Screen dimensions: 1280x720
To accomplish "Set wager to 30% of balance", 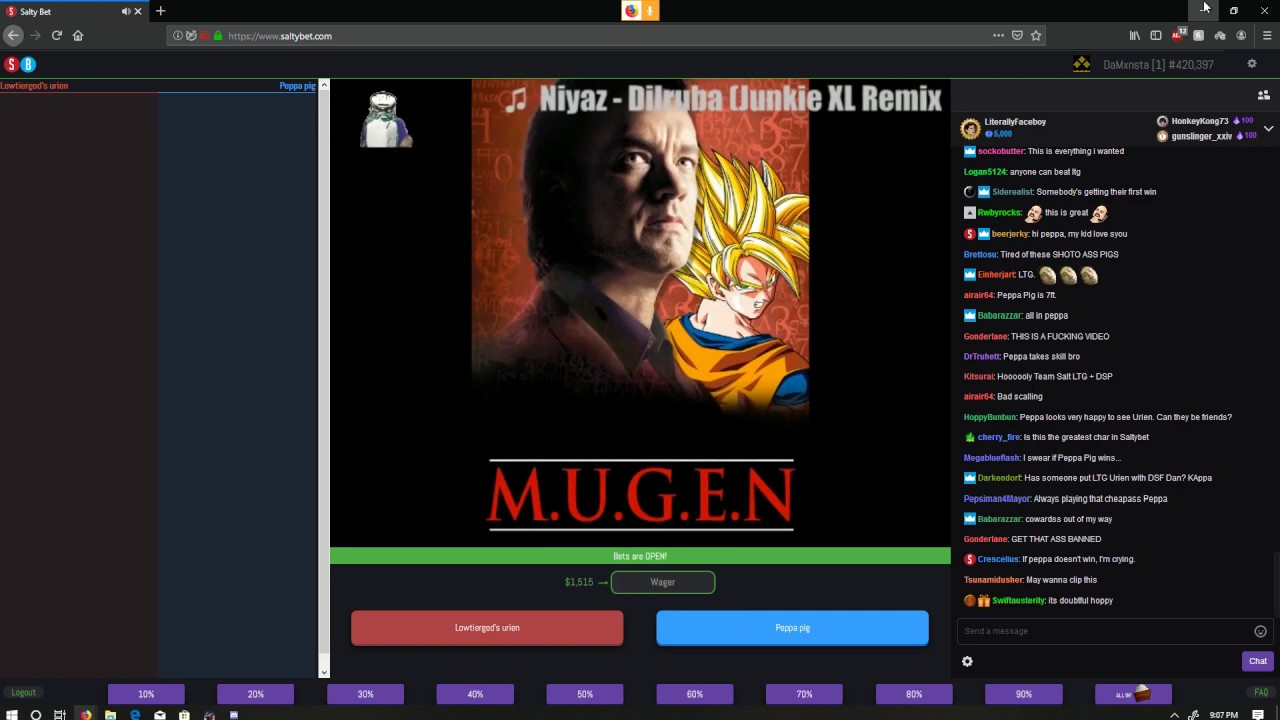I will tap(366, 694).
